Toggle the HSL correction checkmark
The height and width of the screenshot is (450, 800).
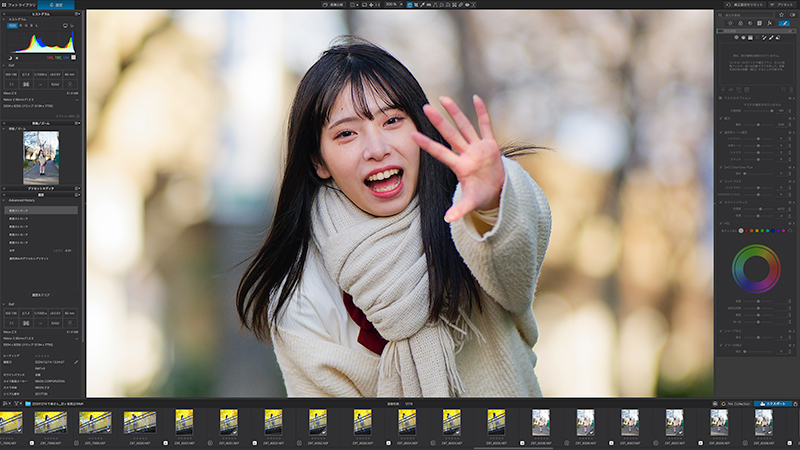click(x=721, y=223)
